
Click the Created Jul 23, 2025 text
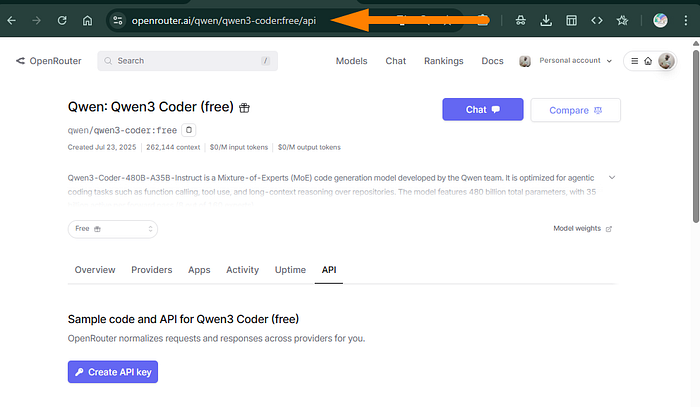[102, 147]
